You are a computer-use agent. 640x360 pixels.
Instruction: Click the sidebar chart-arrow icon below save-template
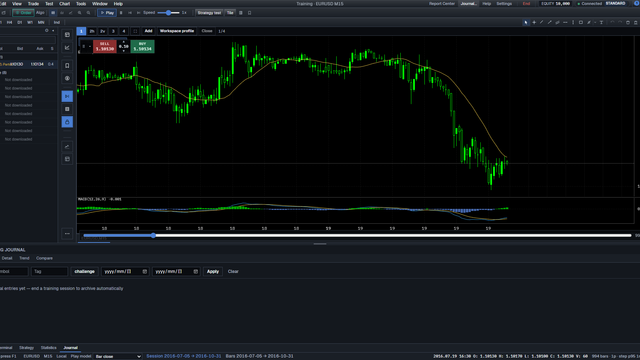[67, 48]
